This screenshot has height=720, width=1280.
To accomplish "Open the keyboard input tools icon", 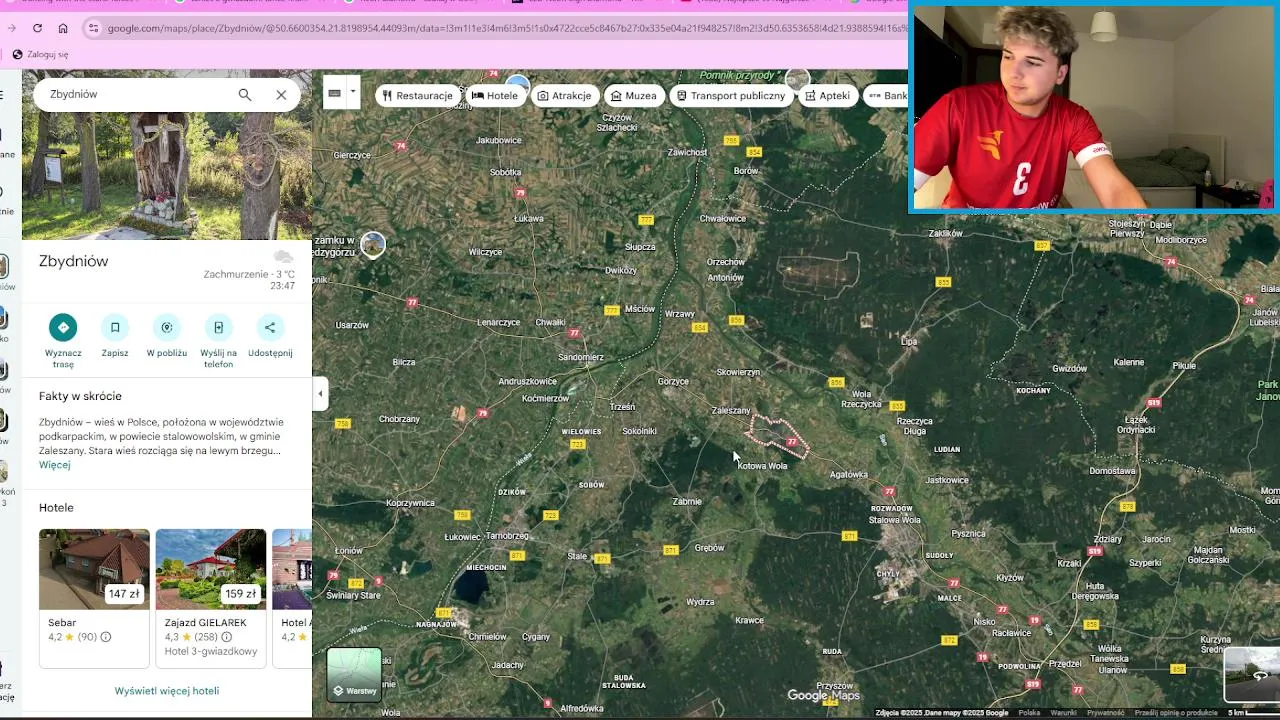I will click(x=335, y=93).
